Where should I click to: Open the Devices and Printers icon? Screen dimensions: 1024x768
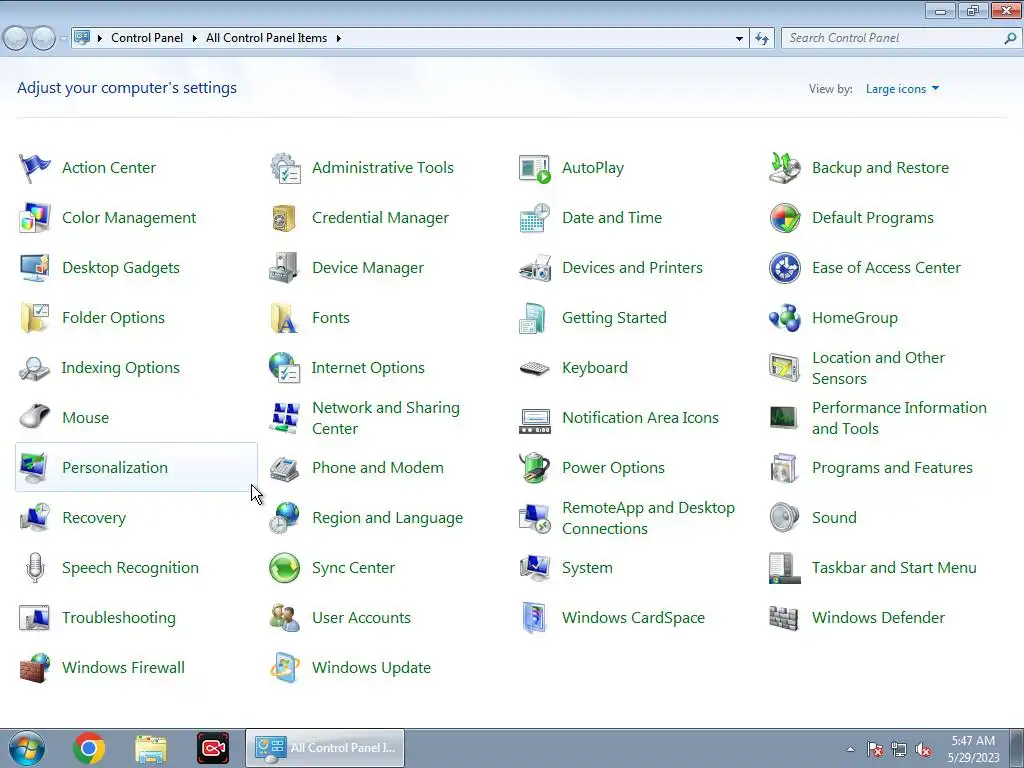coord(535,268)
